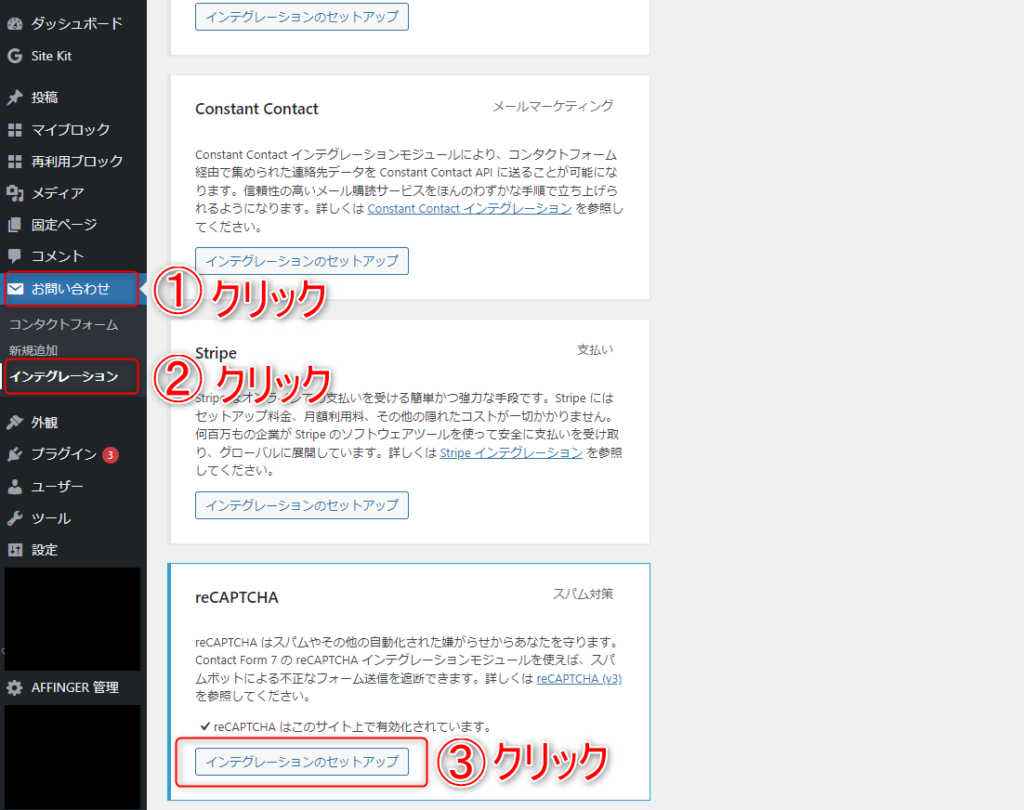
Task: Open the reCAPTCHA (v3) link
Action: (579, 678)
